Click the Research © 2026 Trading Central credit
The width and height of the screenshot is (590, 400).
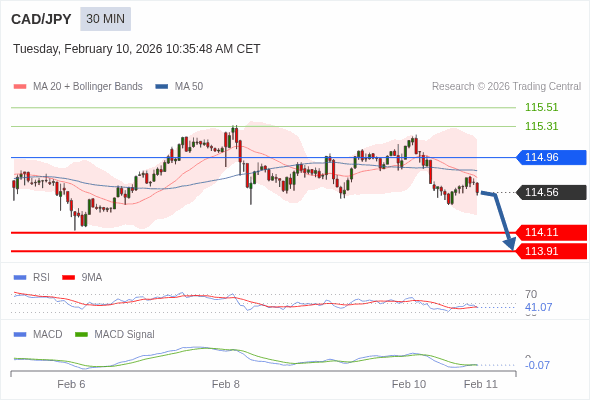pos(506,87)
